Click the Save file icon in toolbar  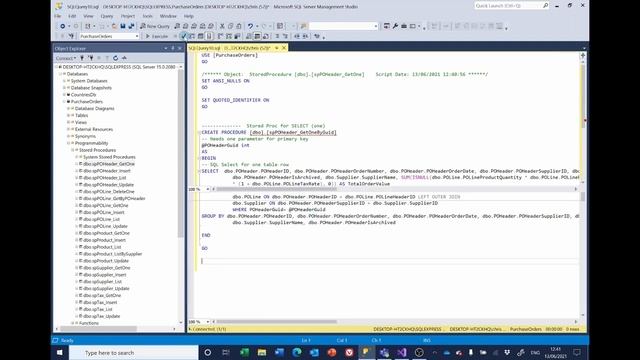[x=122, y=26]
